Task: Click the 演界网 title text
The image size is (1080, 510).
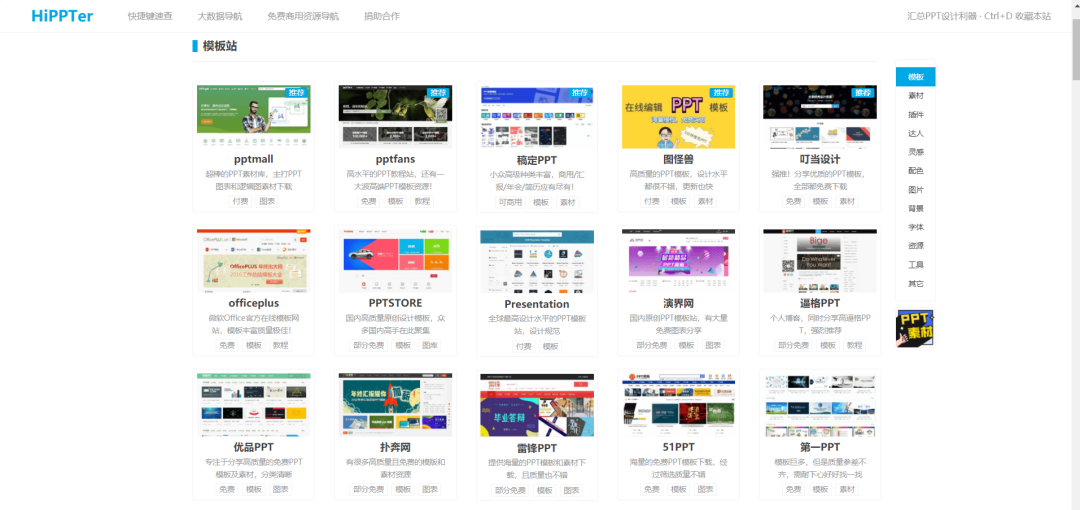Action: tap(678, 303)
